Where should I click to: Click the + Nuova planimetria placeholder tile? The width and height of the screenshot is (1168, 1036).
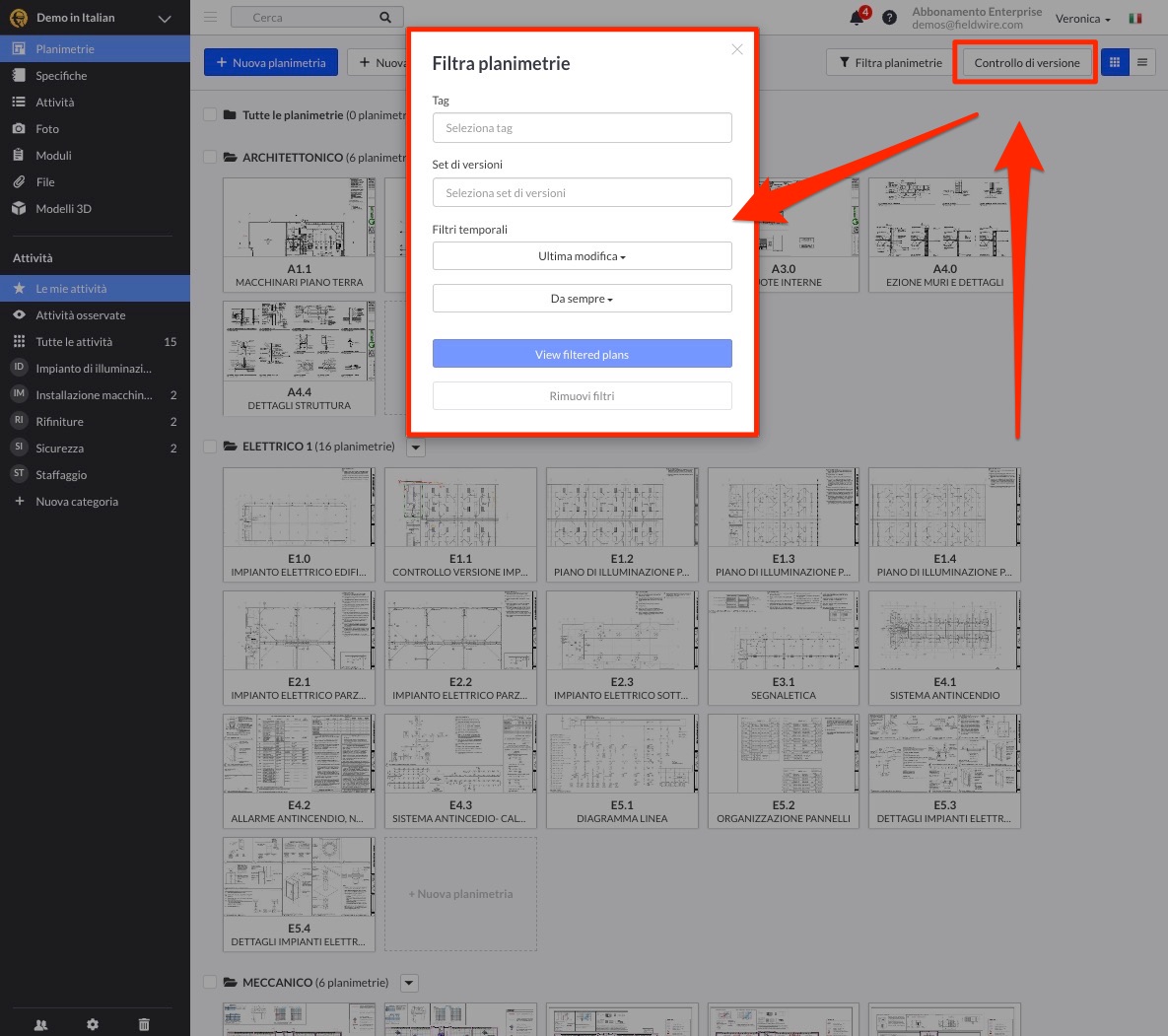click(460, 894)
